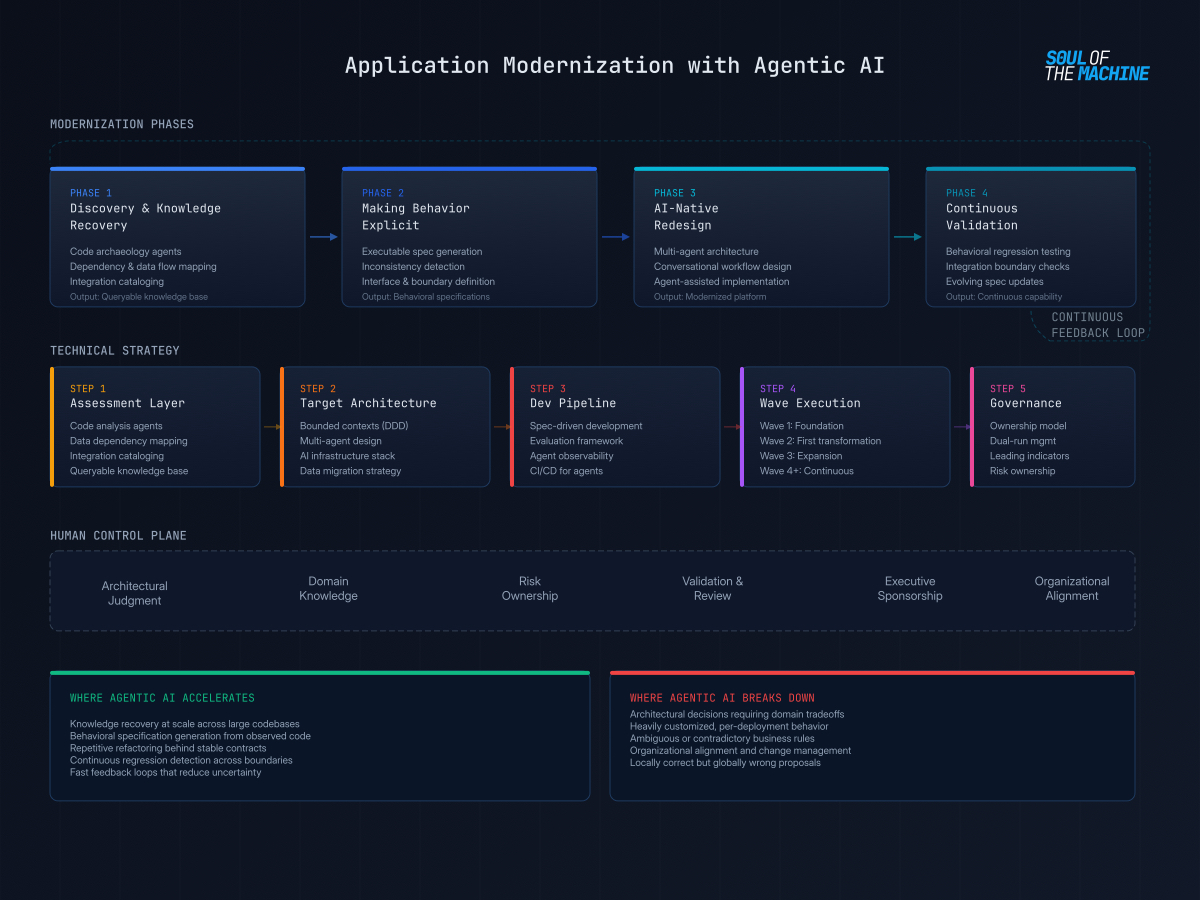
Task: Select the 'TECHNICAL STRATEGY' section heading
Action: click(x=115, y=351)
